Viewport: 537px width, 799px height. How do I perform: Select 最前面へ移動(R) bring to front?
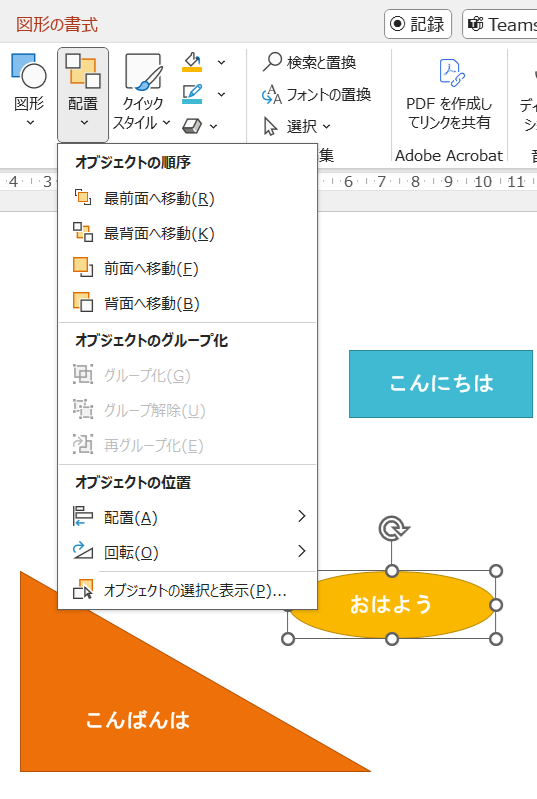187,198
